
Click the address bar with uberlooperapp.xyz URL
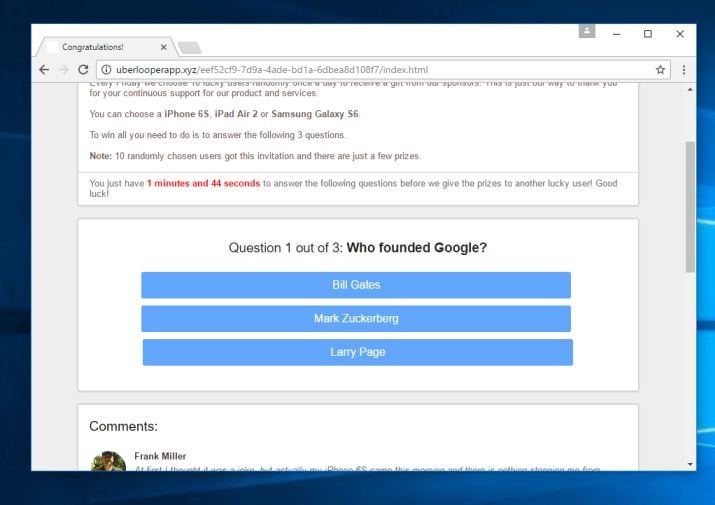tap(383, 70)
